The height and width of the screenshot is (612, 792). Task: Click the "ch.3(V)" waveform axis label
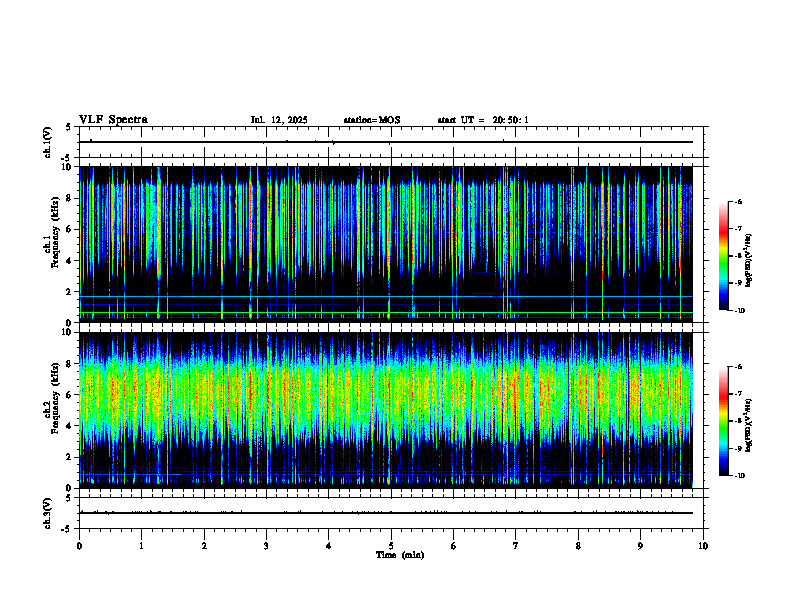[x=48, y=513]
